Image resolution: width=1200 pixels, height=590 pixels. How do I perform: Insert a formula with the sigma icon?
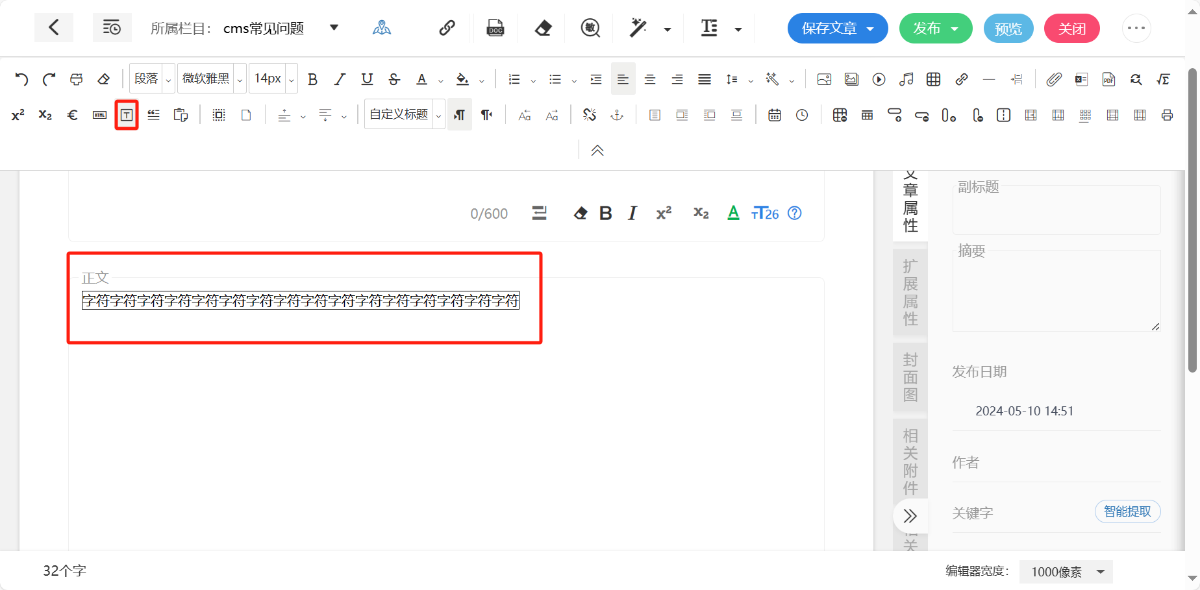pos(1163,79)
